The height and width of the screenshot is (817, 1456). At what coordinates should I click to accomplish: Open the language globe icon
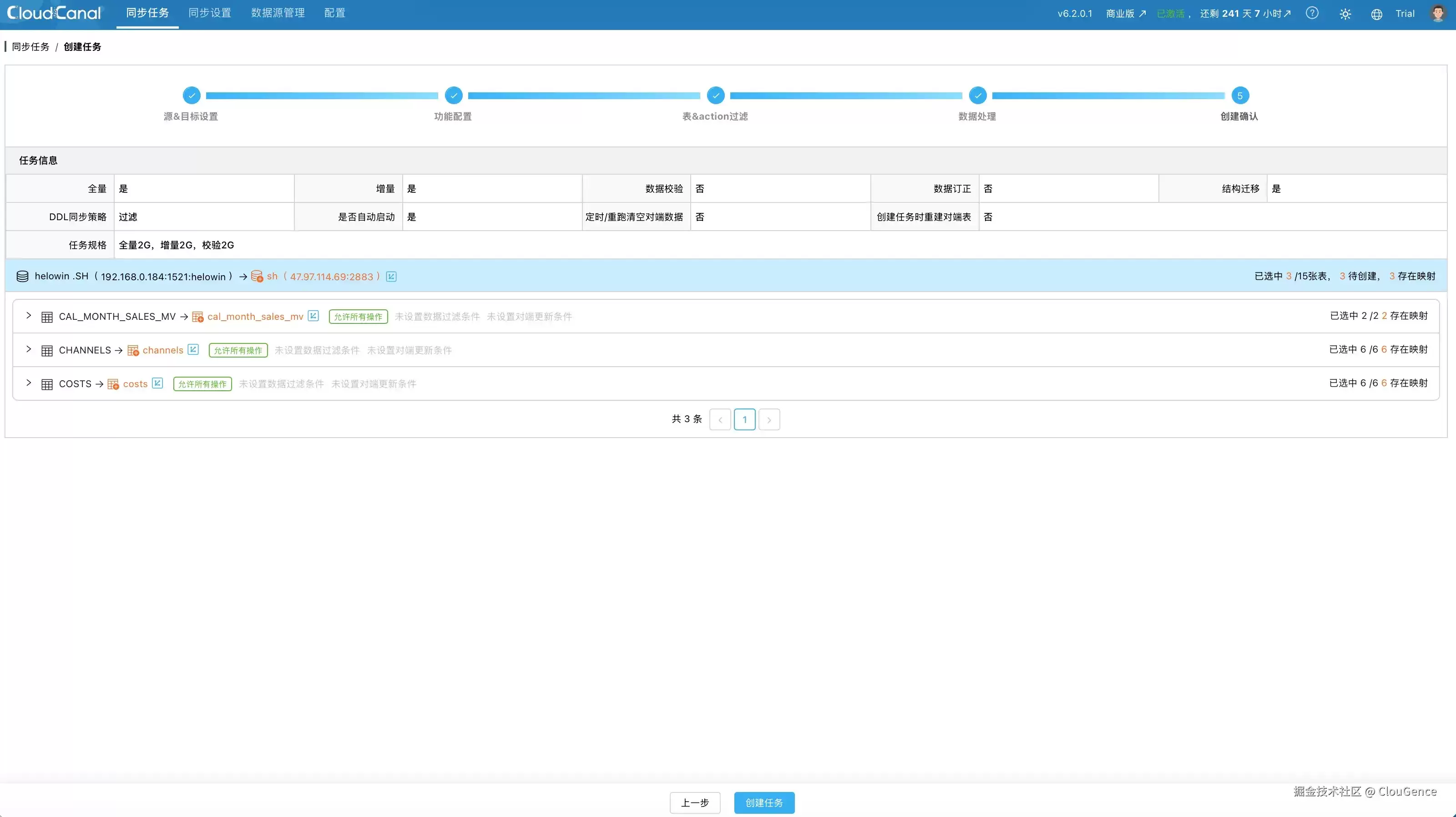coord(1377,14)
